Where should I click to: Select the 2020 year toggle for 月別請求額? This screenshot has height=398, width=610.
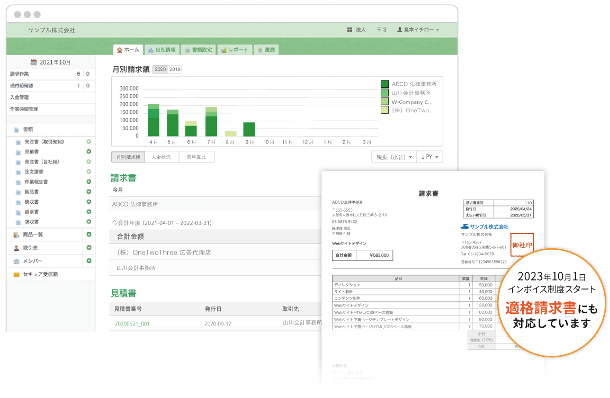[160, 69]
